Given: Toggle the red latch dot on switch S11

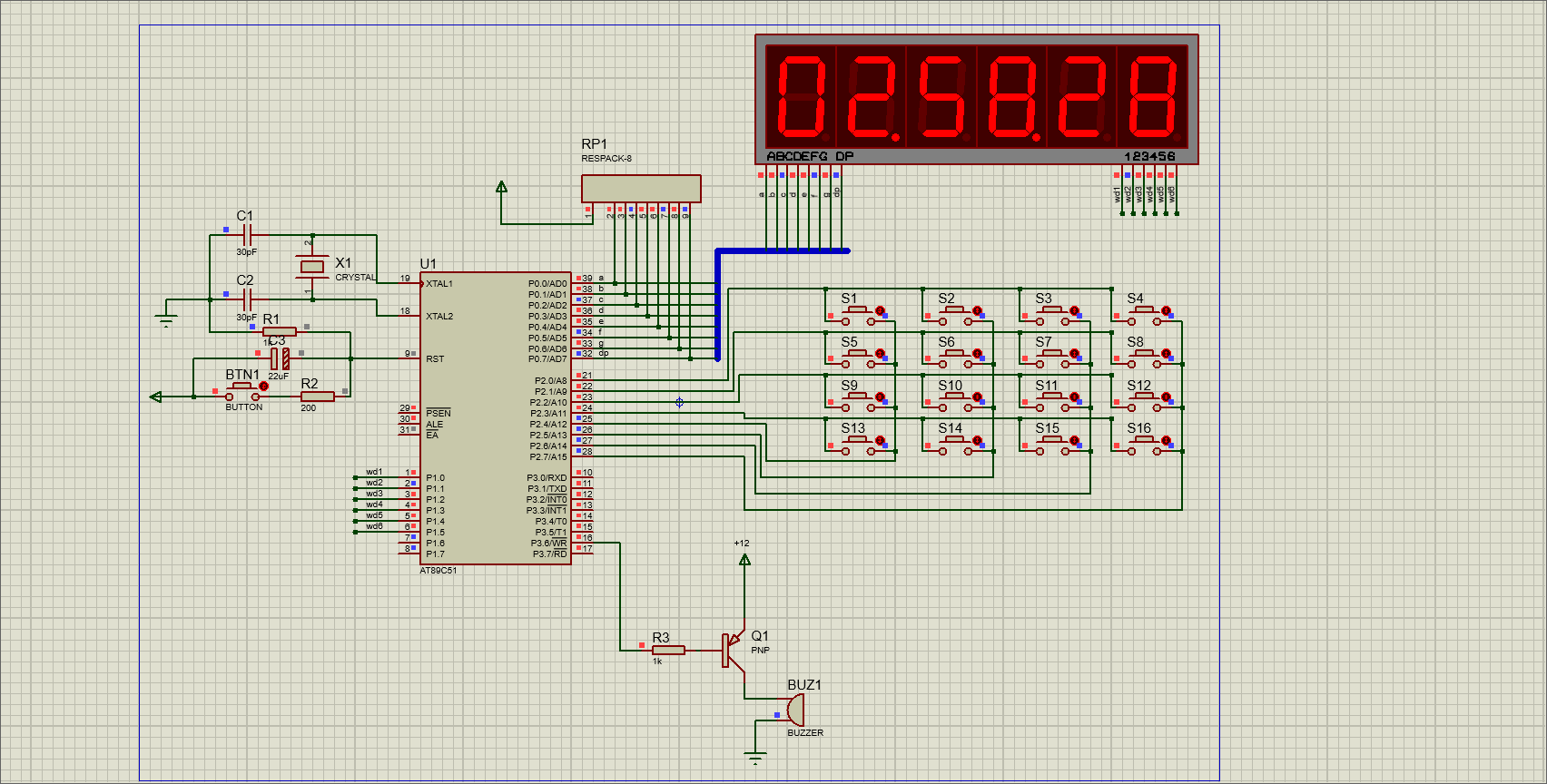Looking at the screenshot, I should click(x=1074, y=397).
